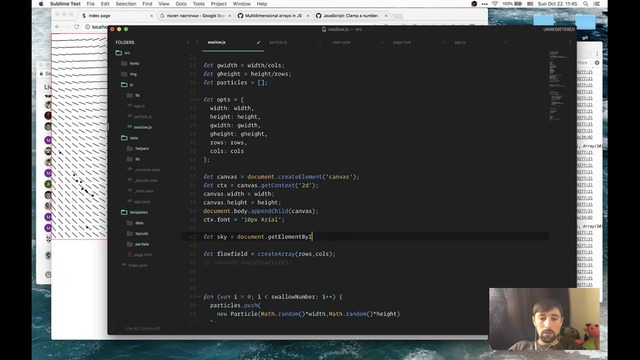
Task: Close the _main.sass editor tab
Action: pyautogui.click(x=381, y=42)
